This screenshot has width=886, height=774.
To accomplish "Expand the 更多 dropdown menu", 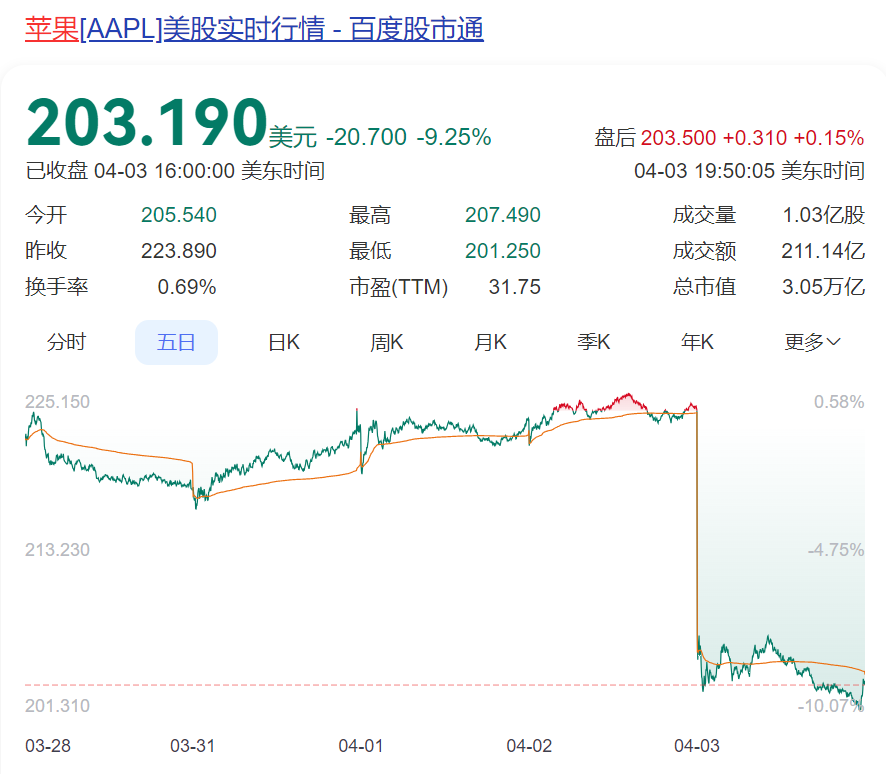I will coord(813,342).
